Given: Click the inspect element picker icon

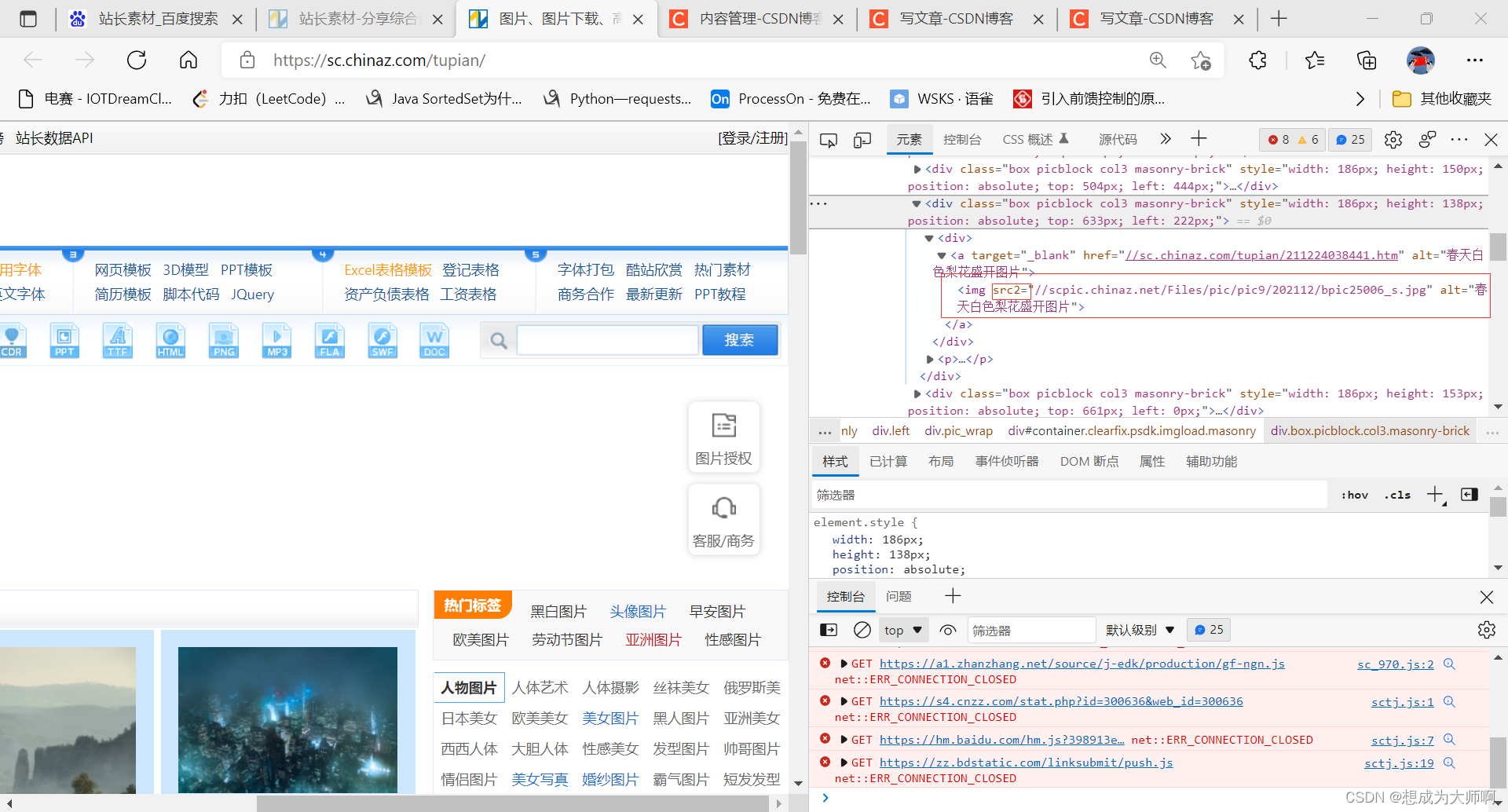Looking at the screenshot, I should coord(829,140).
